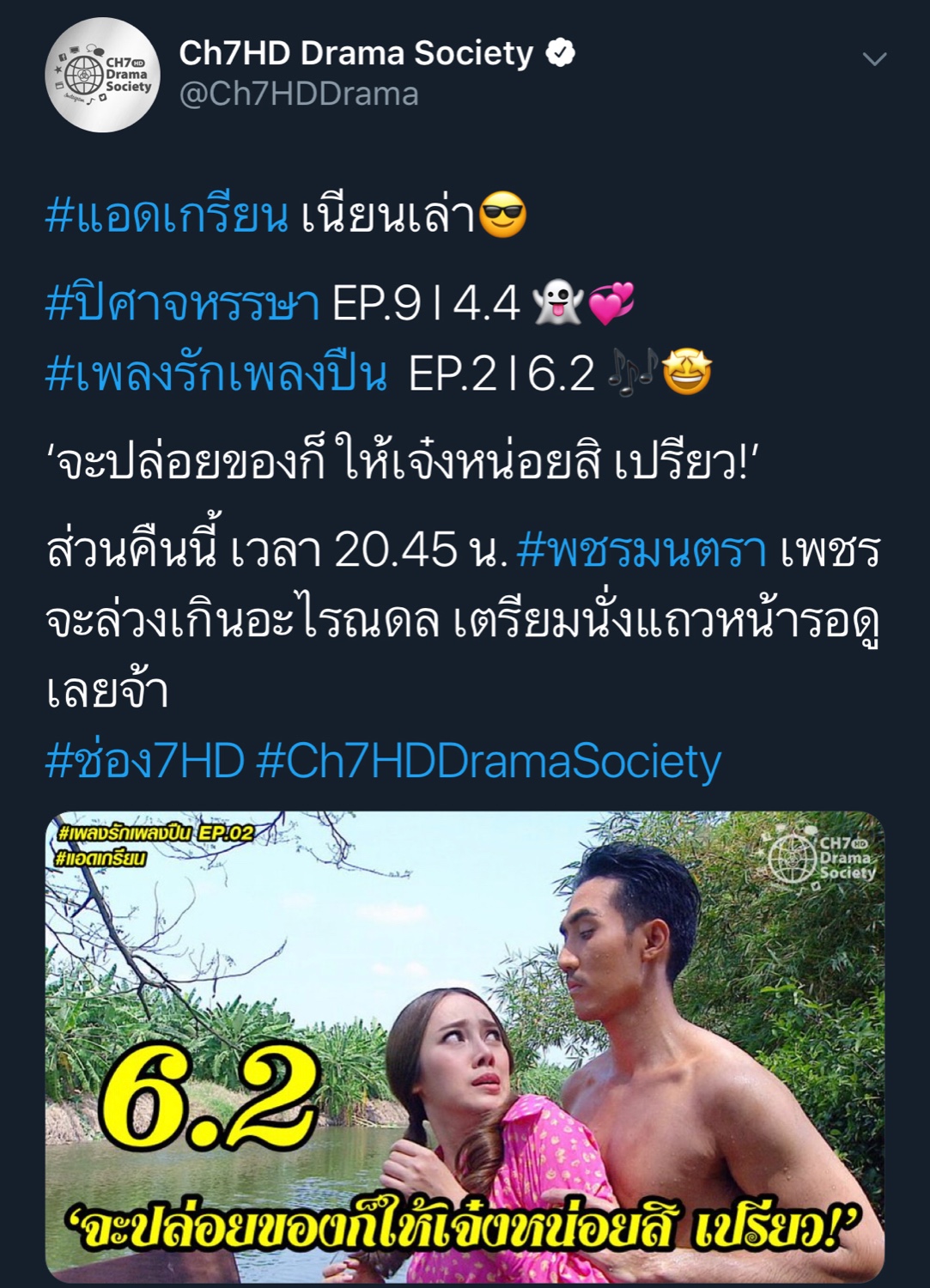The height and width of the screenshot is (1288, 930).
Task: Expand the tweet options chevron menu
Action: coord(874,59)
